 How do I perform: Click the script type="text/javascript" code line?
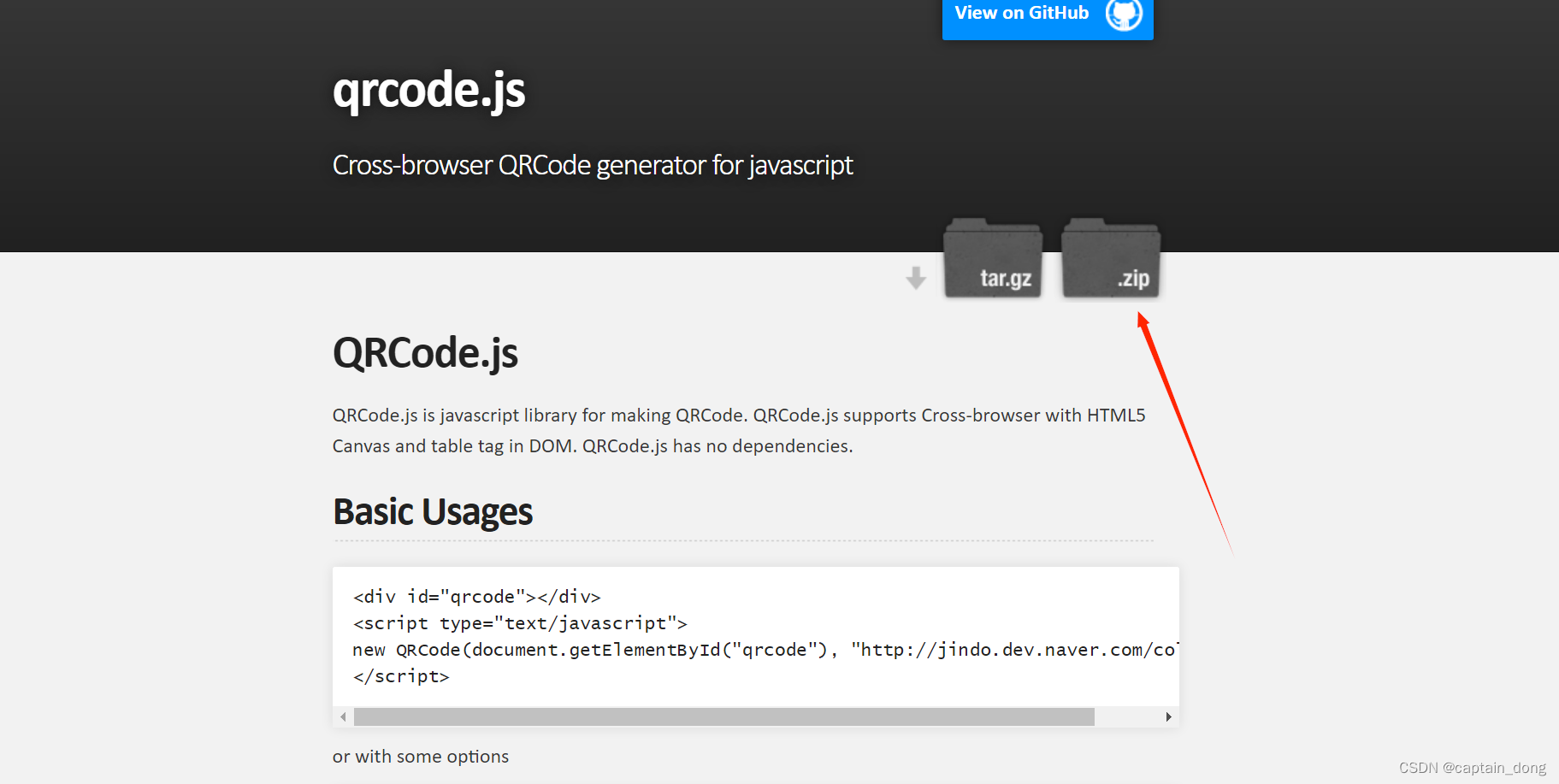pyautogui.click(x=520, y=623)
